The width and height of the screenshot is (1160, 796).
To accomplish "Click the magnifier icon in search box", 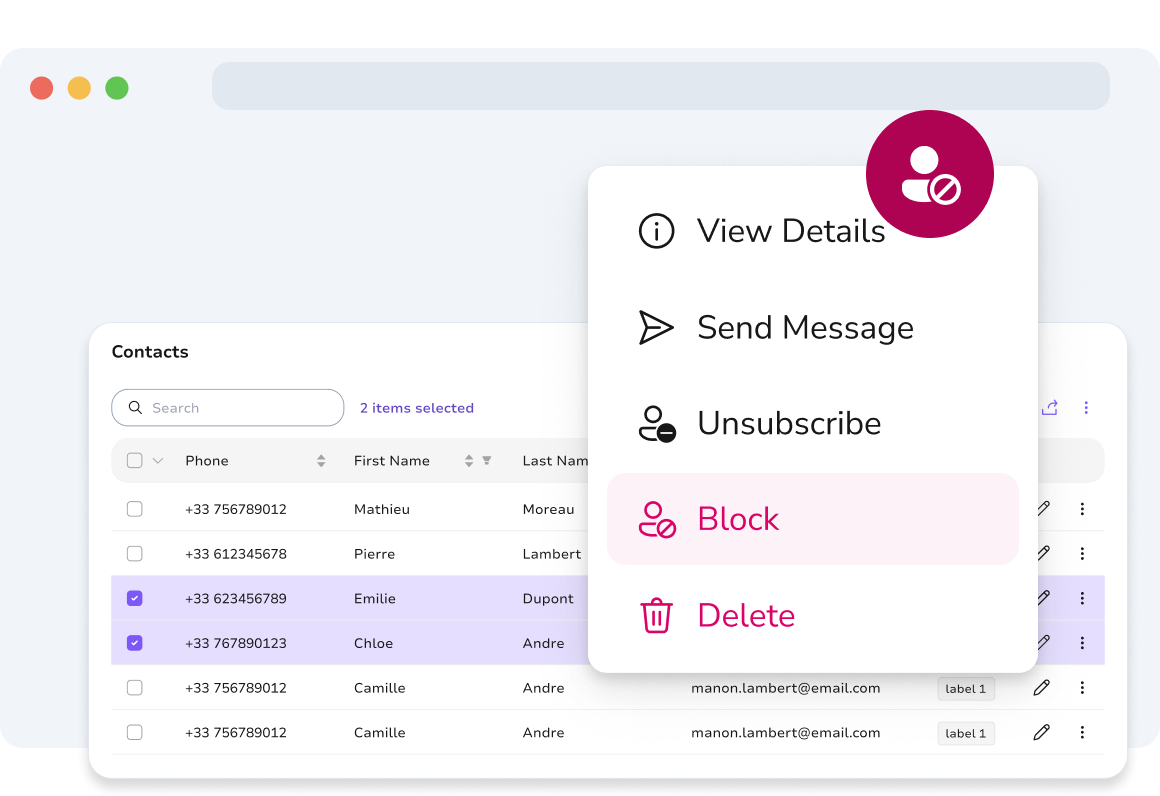I will tap(135, 408).
